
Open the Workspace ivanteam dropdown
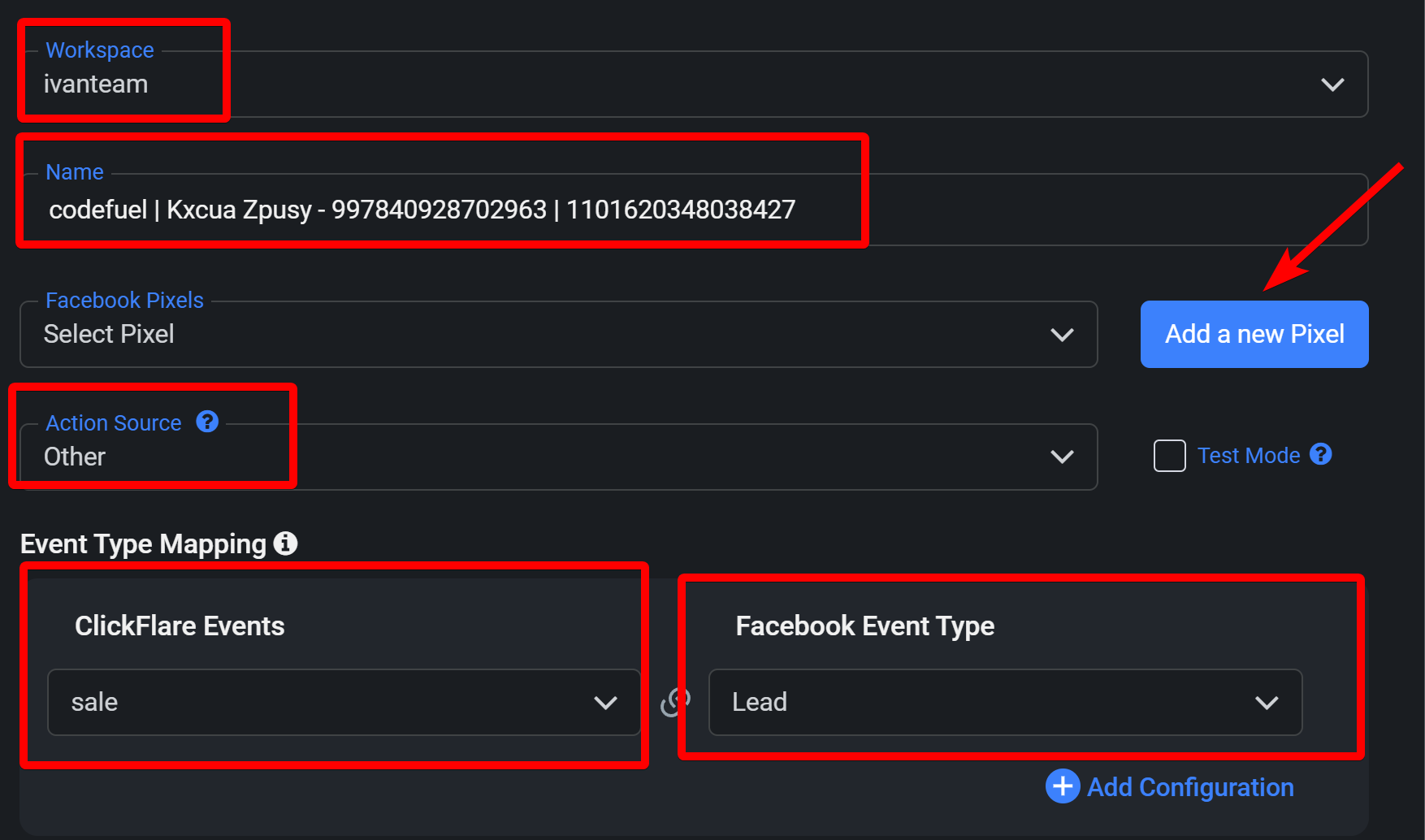(695, 84)
